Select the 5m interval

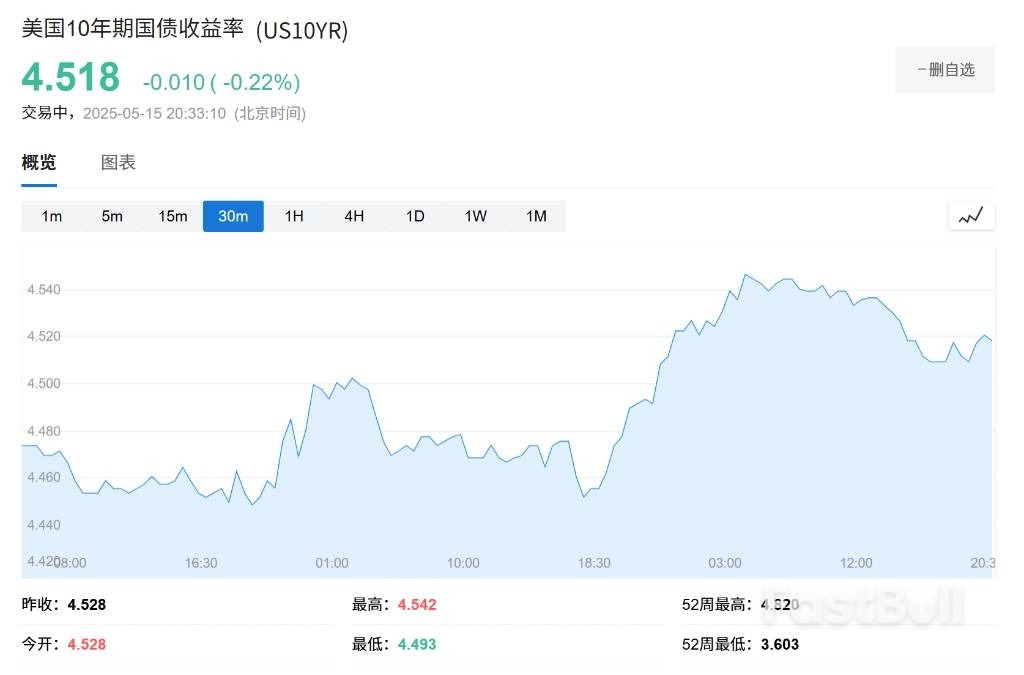[112, 216]
